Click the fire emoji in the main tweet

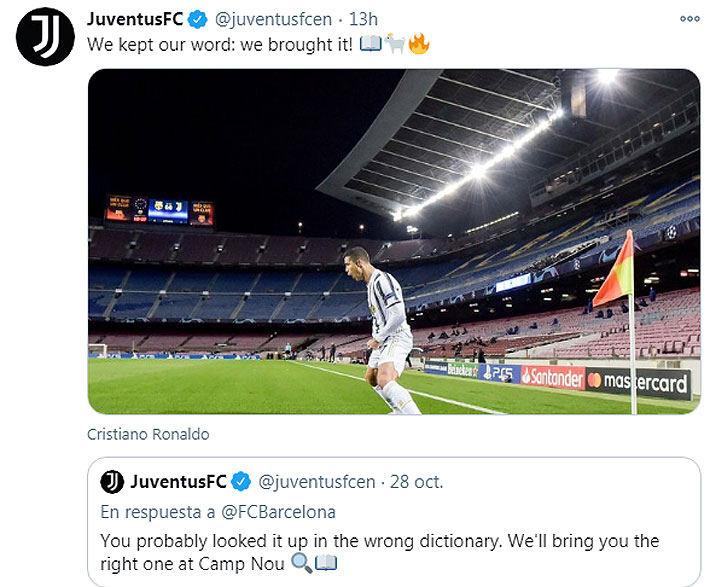(418, 45)
